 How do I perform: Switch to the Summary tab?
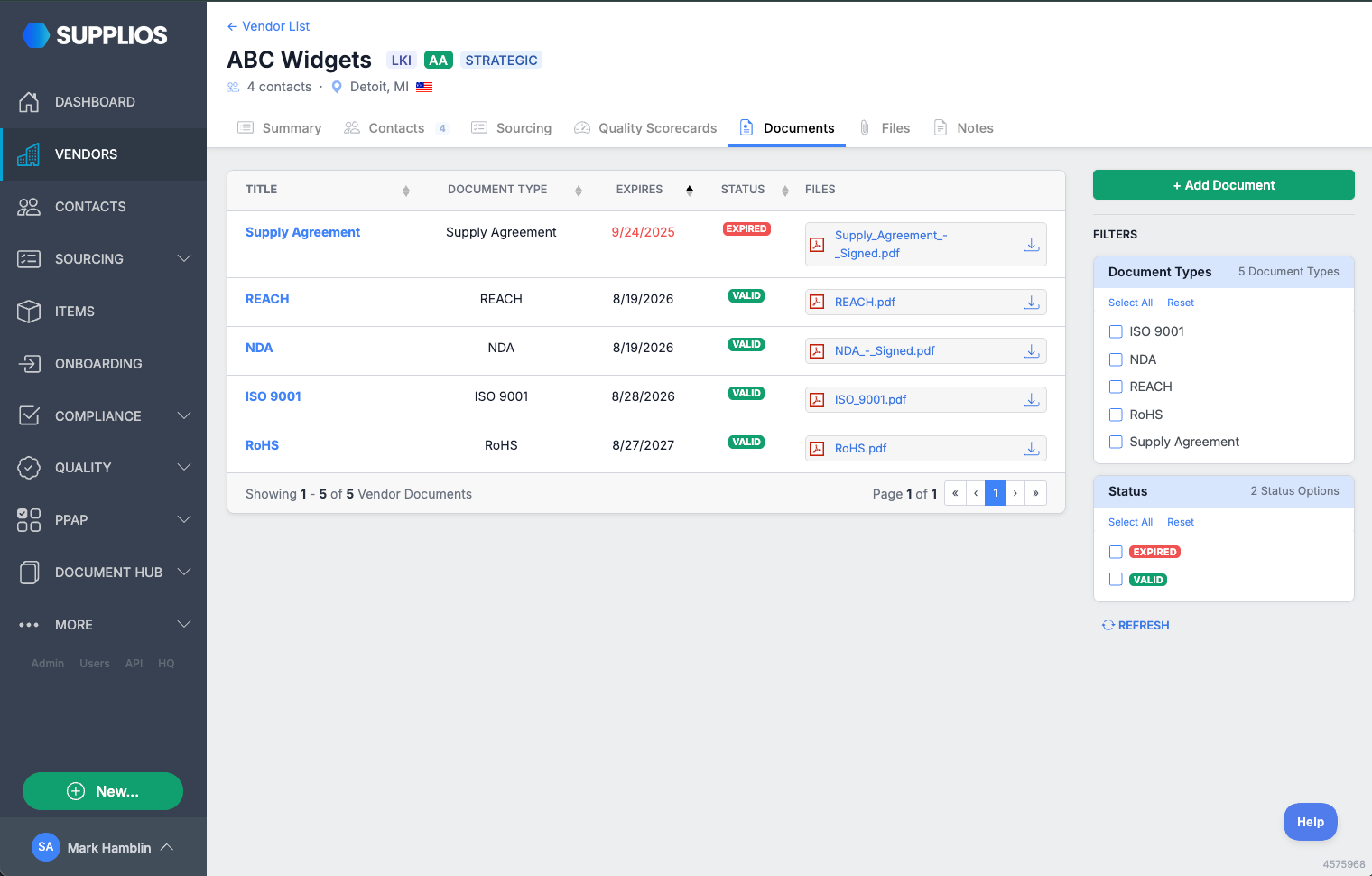pyautogui.click(x=279, y=128)
